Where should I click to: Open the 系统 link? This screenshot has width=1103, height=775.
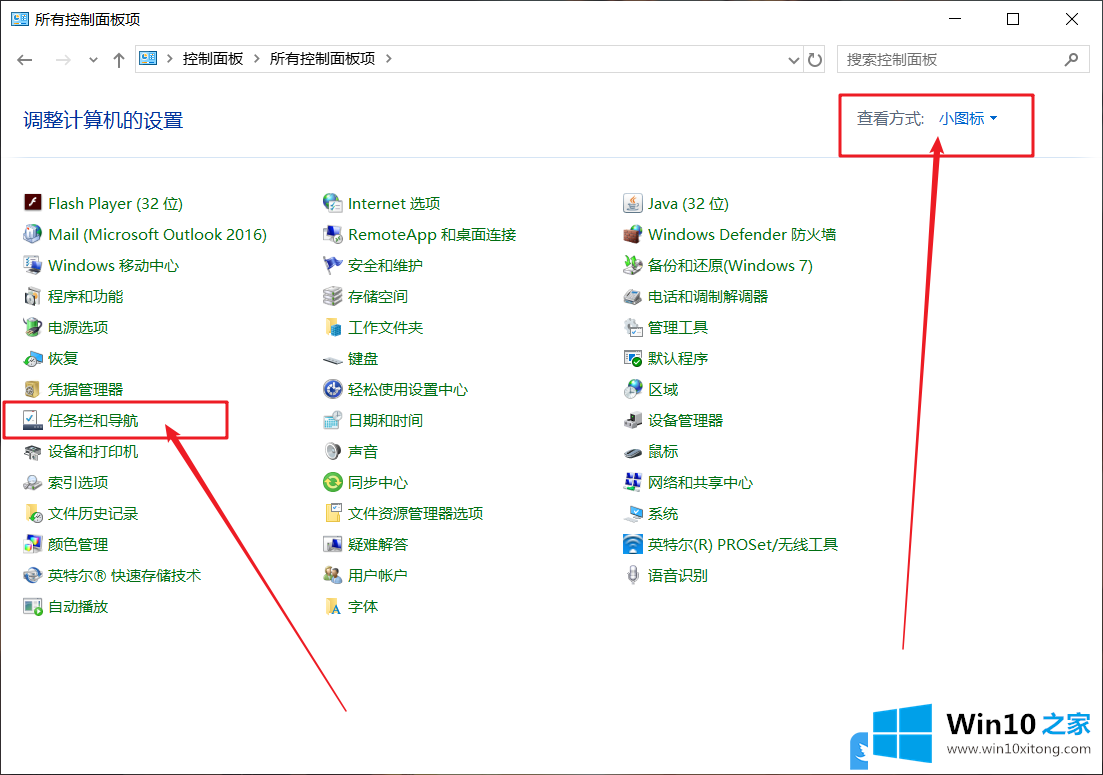663,513
